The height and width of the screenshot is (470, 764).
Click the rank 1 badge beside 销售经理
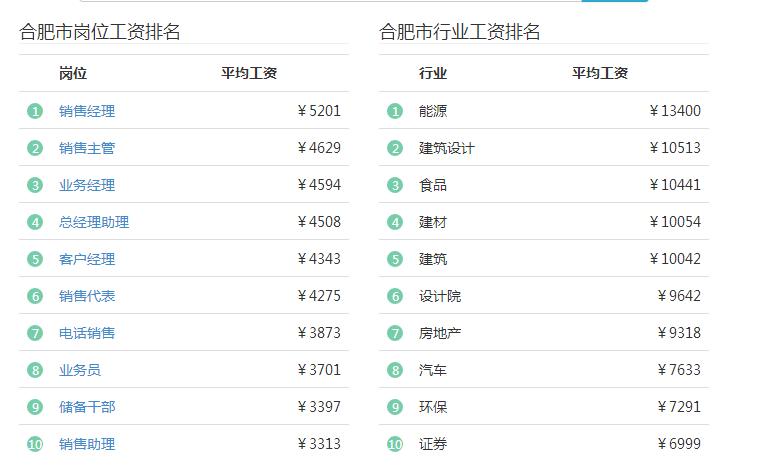point(35,111)
